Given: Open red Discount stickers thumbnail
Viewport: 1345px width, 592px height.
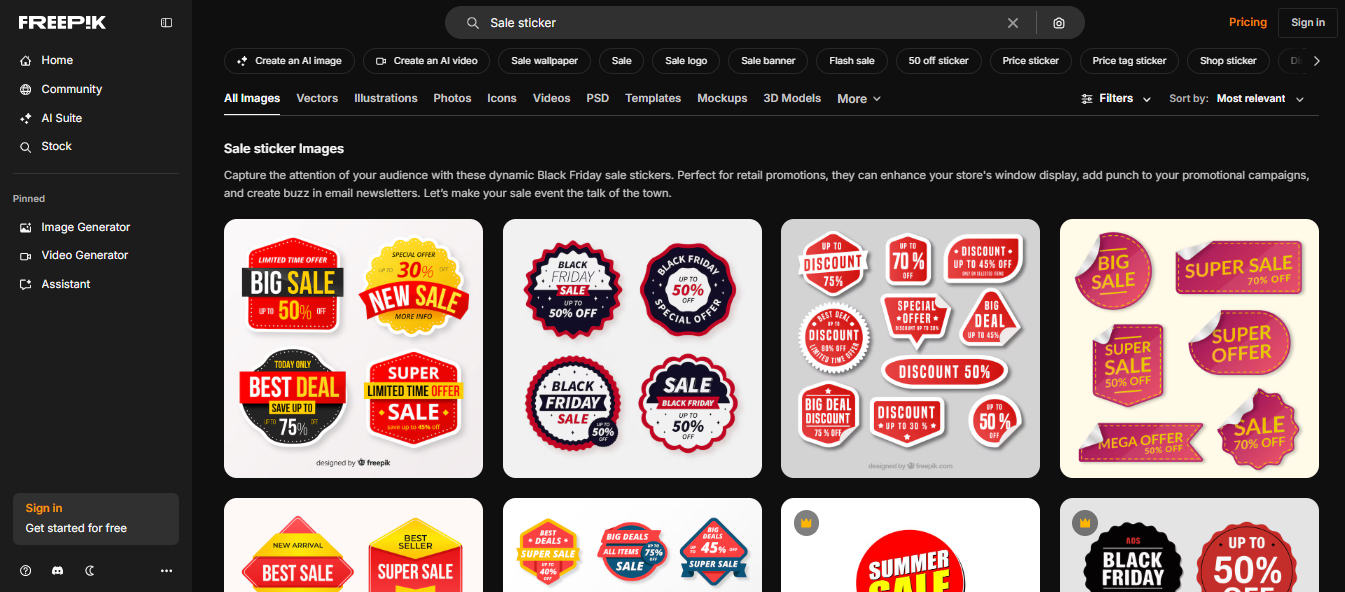Looking at the screenshot, I should pos(910,348).
